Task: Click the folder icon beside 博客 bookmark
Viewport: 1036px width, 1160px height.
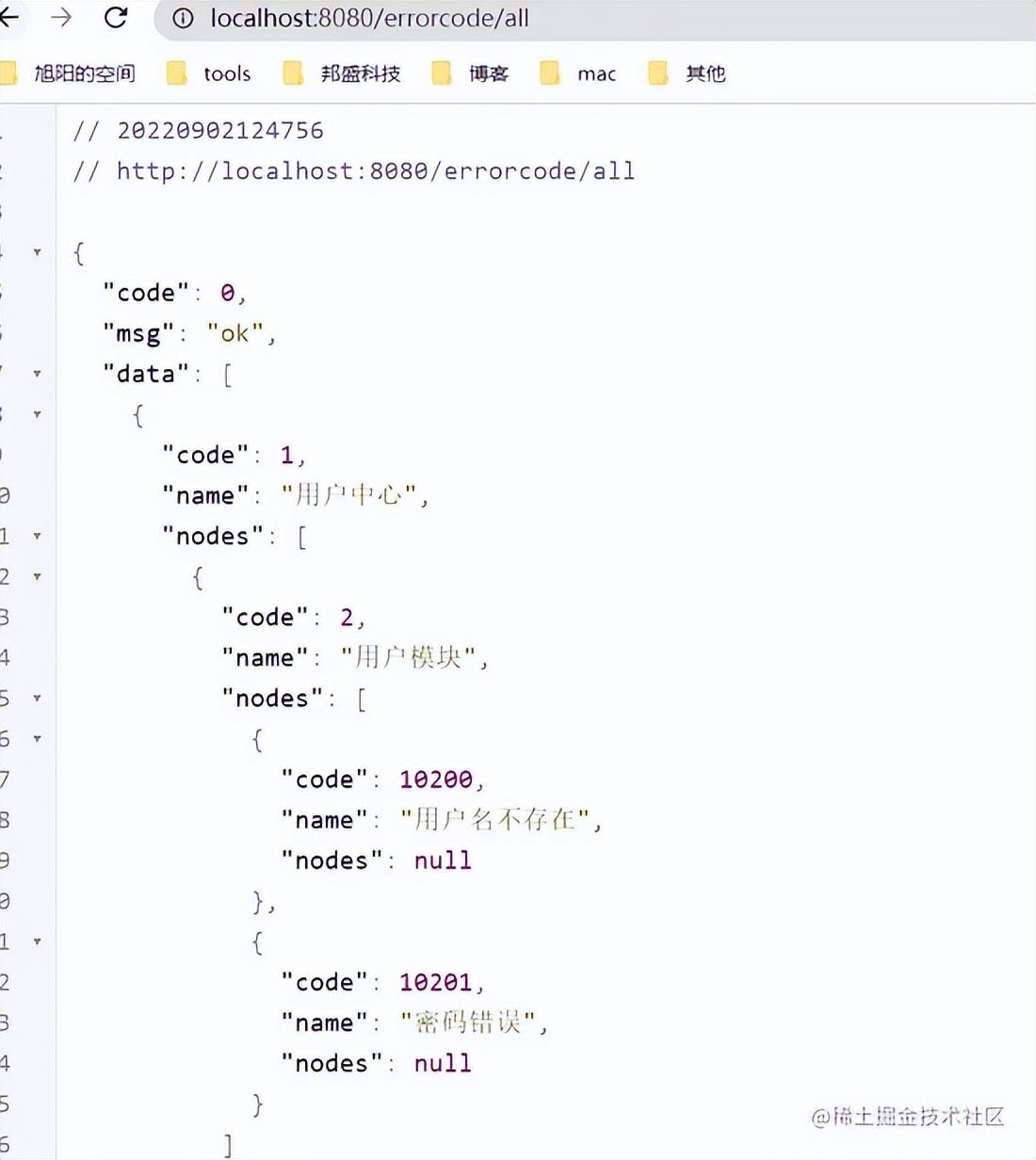Action: (x=443, y=72)
